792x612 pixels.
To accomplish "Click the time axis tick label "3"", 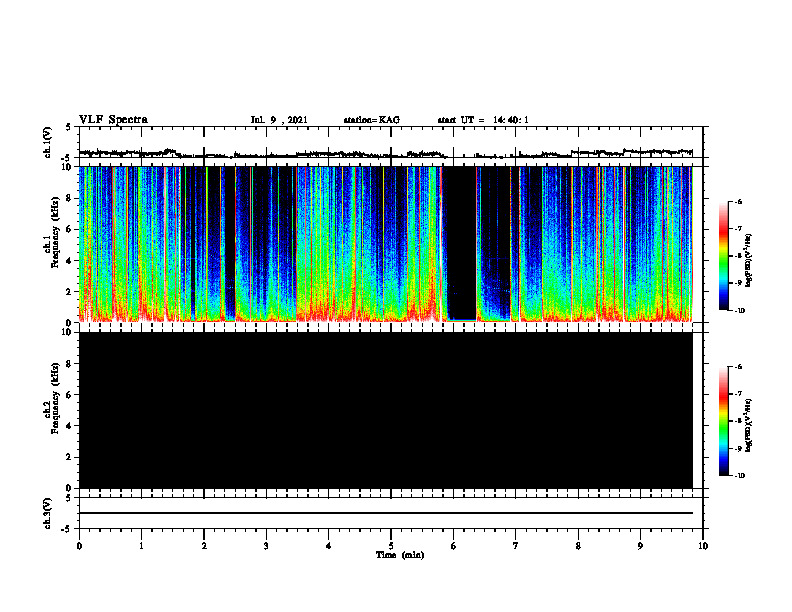I will pos(266,546).
